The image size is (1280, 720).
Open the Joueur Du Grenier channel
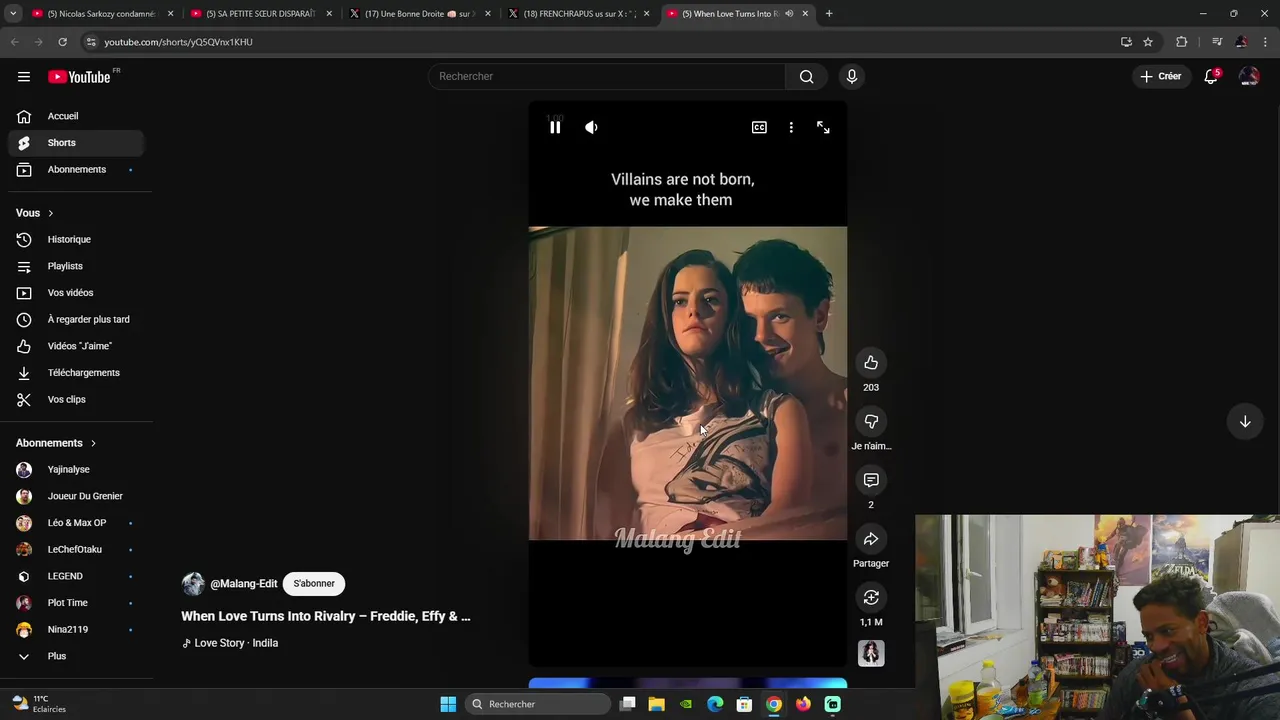76,496
